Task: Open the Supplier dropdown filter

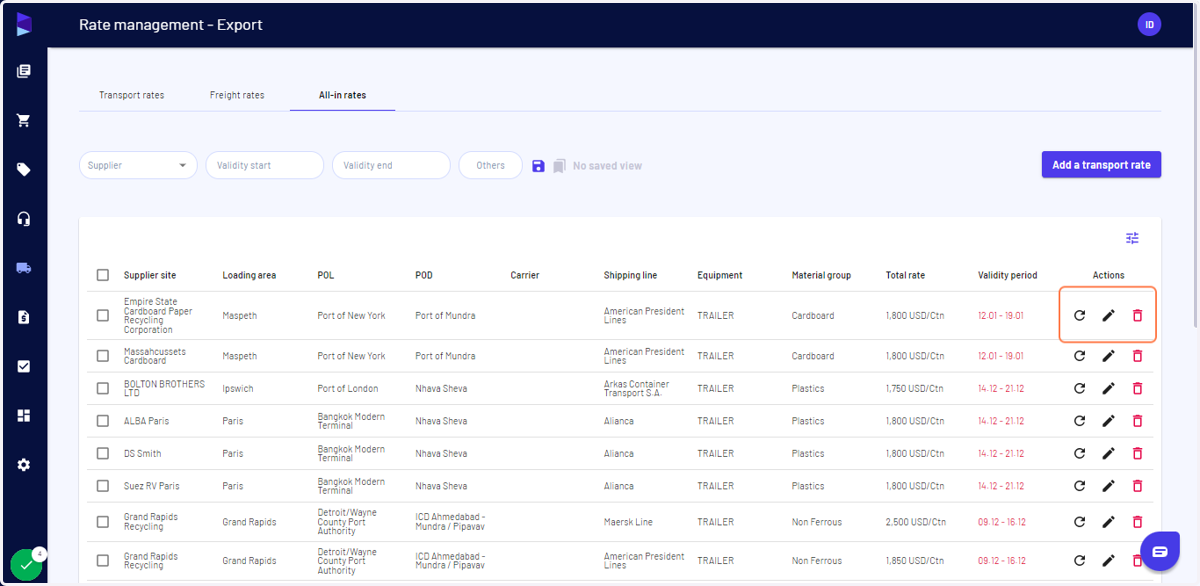Action: point(138,166)
